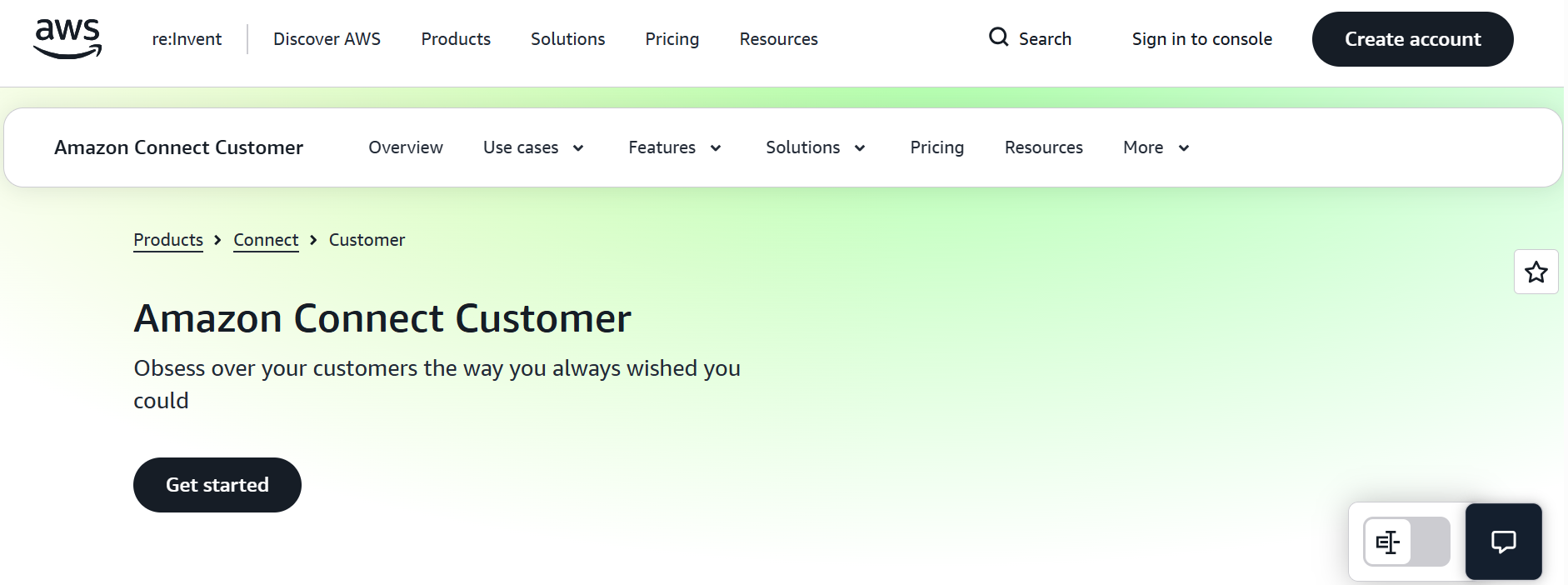Viewport: 1568px width, 585px height.
Task: Open the chat bubble icon
Action: pyautogui.click(x=1503, y=542)
